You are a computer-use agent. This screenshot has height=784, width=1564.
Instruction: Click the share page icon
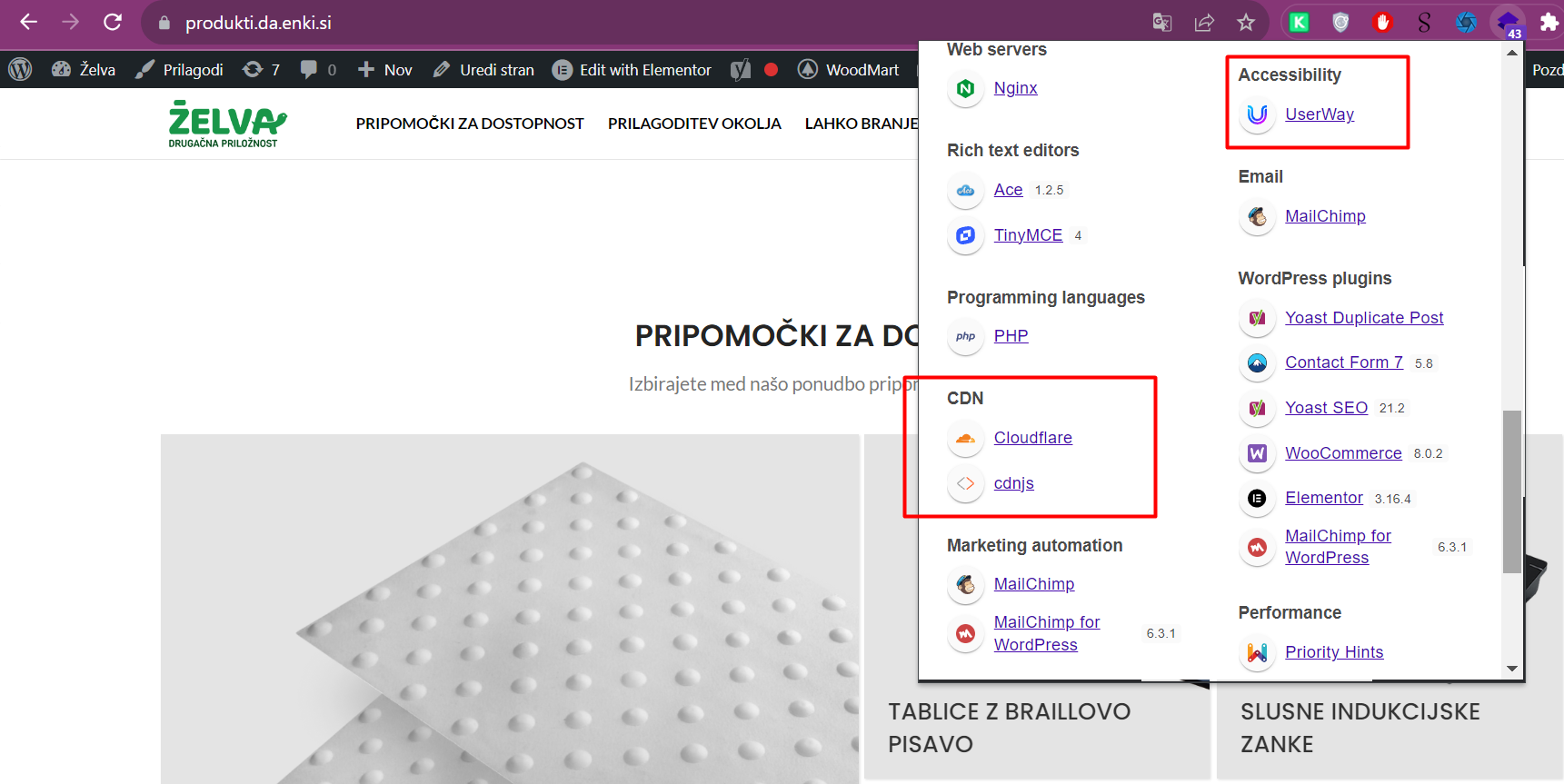pos(1204,23)
